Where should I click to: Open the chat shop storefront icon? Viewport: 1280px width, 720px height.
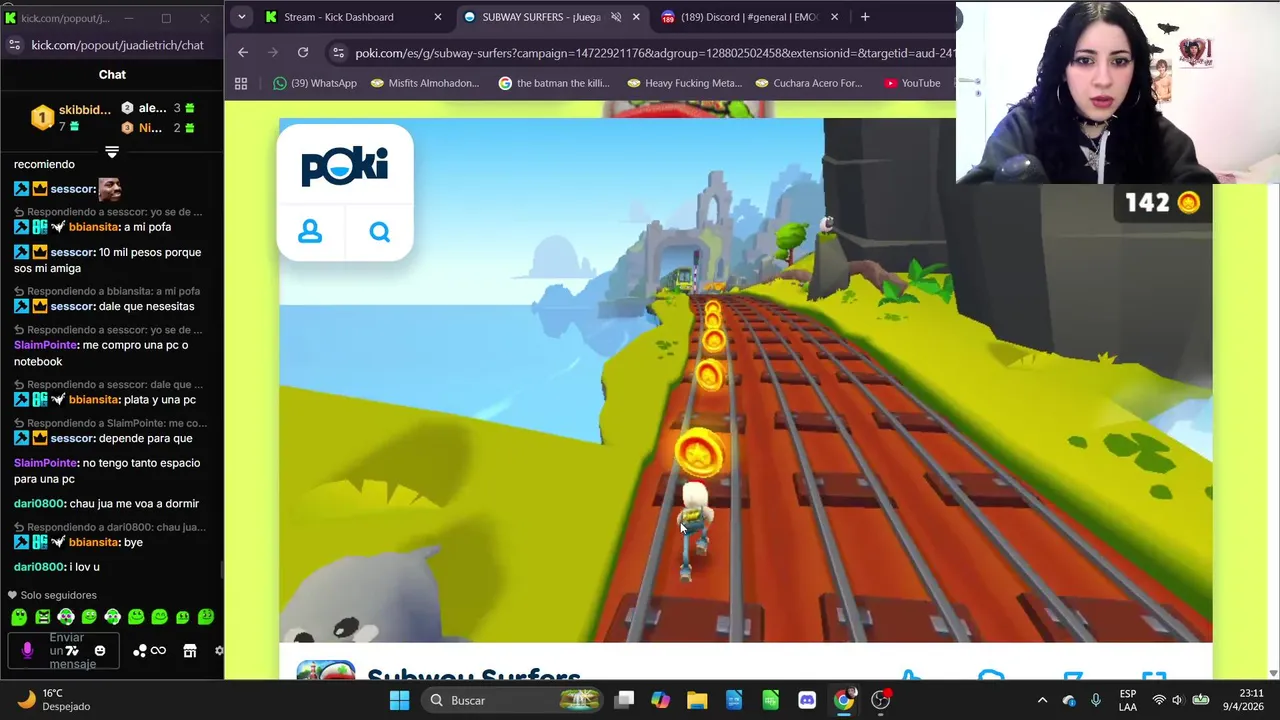pyautogui.click(x=190, y=651)
